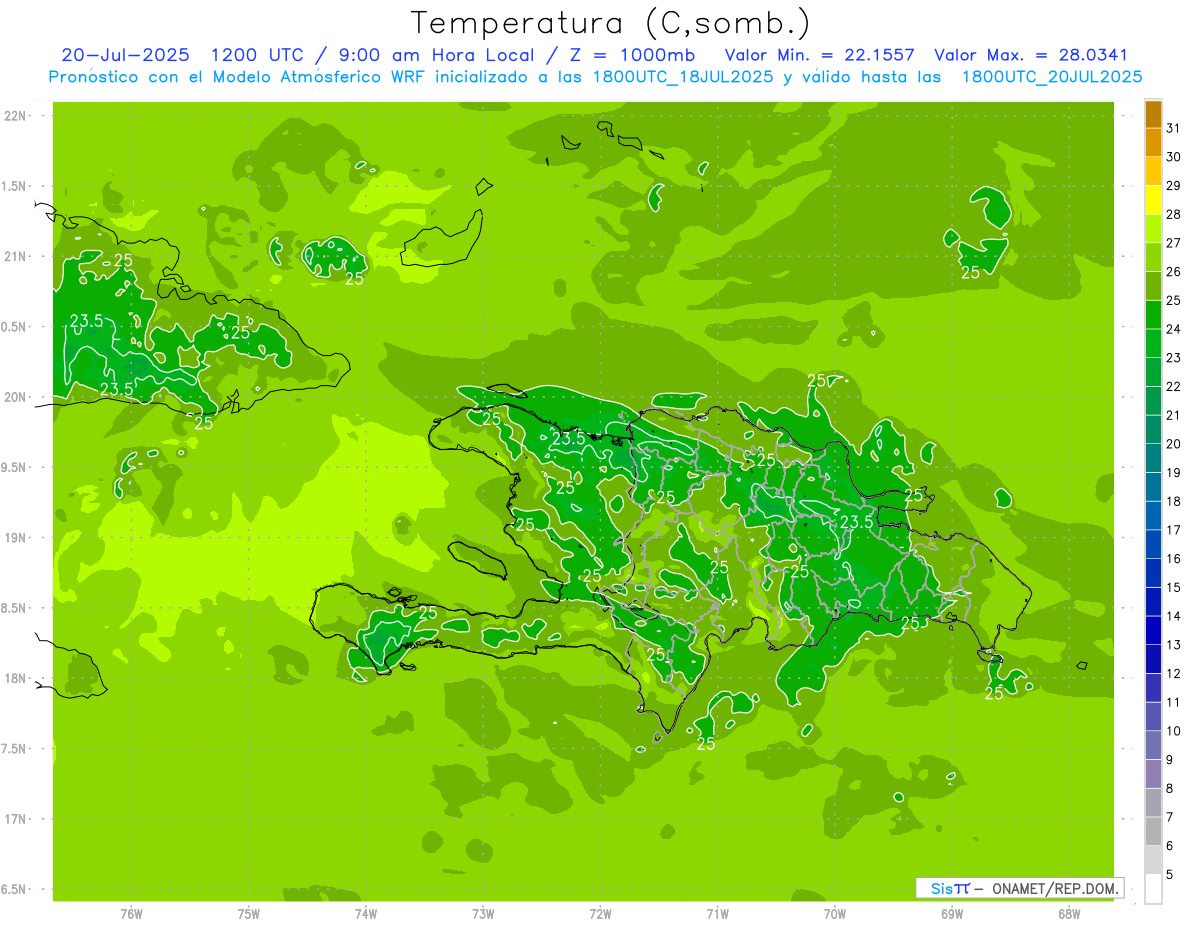Image resolution: width=1200 pixels, height=927 pixels.
Task: Click the "6.5N" latitude axis label
Action: pyautogui.click(x=15, y=890)
